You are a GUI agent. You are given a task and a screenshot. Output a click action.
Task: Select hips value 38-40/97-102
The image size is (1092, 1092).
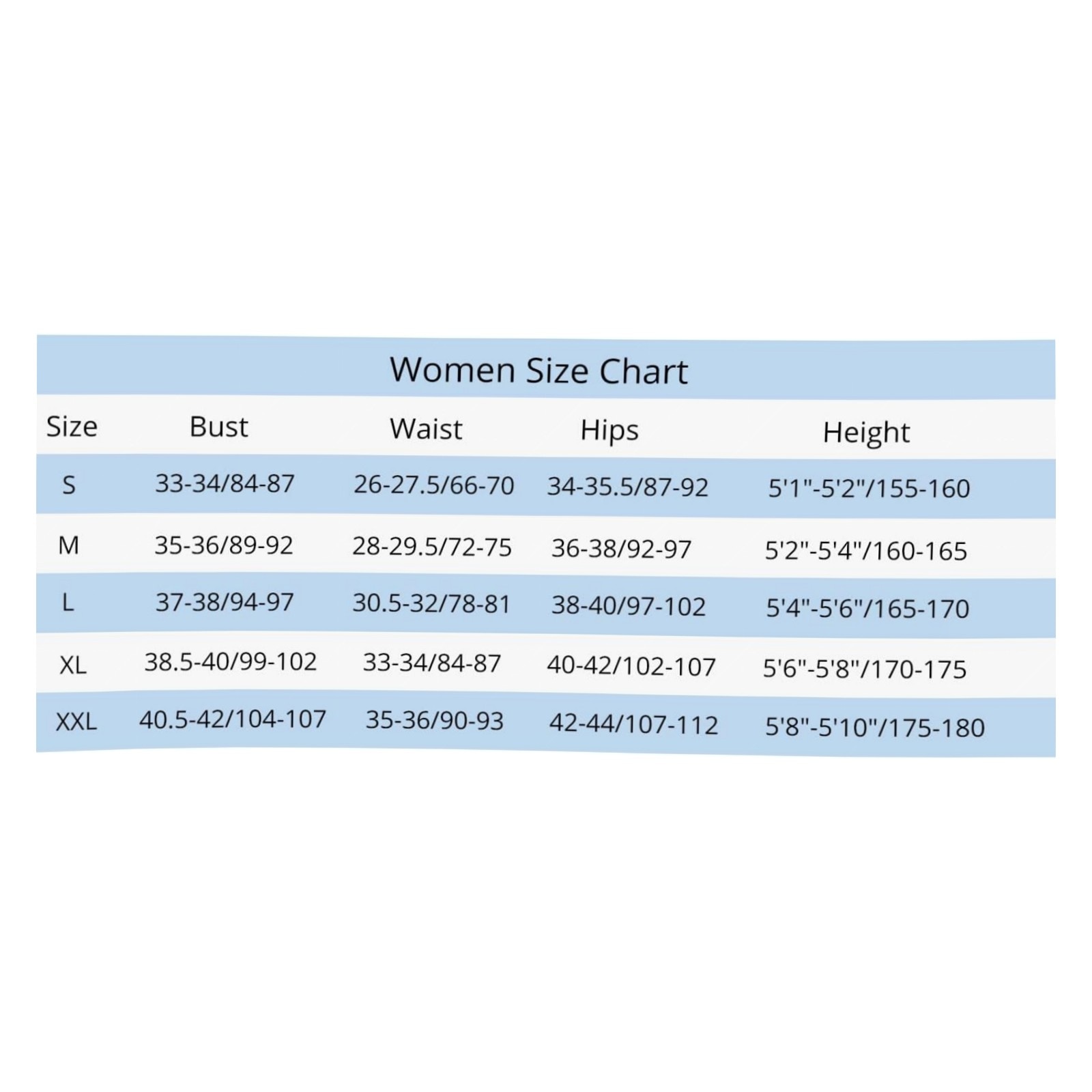pyautogui.click(x=628, y=606)
